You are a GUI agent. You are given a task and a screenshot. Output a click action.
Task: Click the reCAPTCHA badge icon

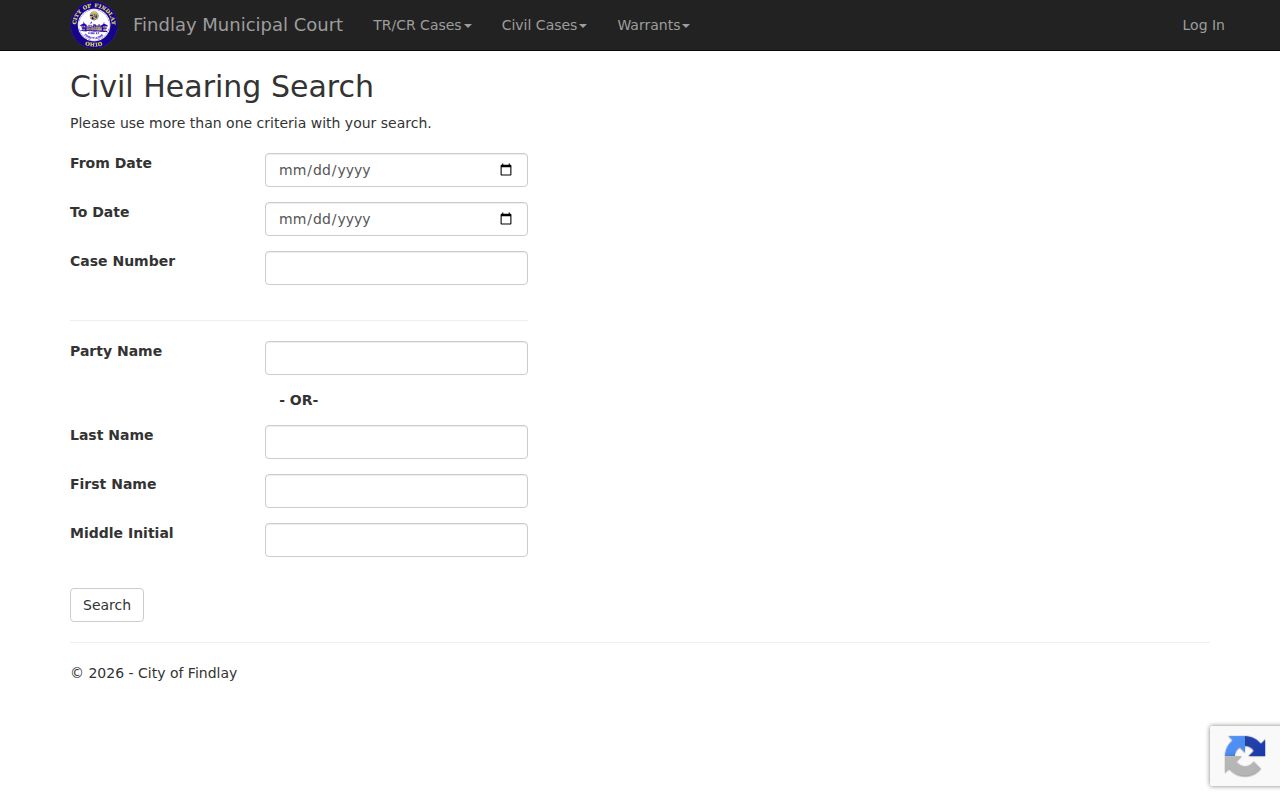pos(1245,756)
